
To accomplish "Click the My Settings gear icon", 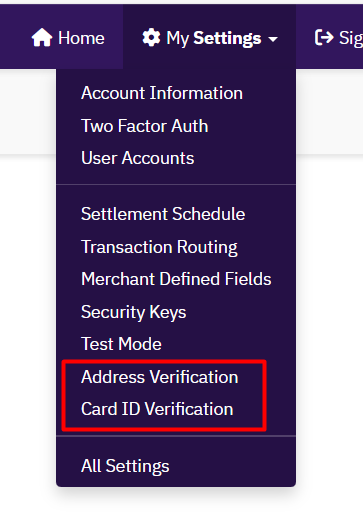I will [151, 37].
